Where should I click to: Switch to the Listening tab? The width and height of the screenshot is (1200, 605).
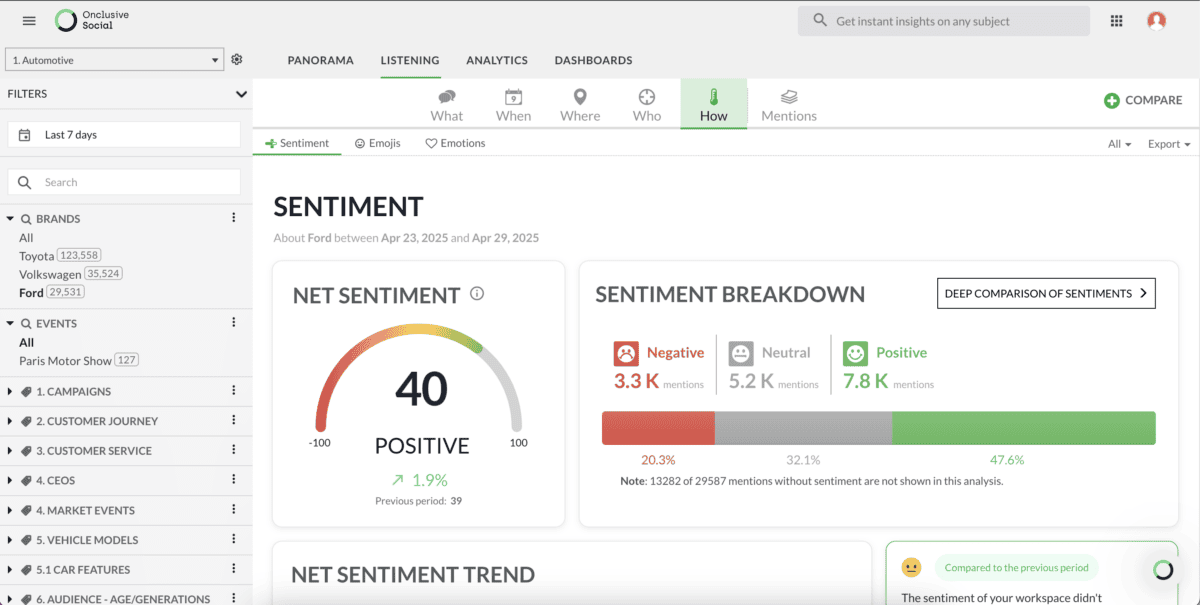coord(410,60)
